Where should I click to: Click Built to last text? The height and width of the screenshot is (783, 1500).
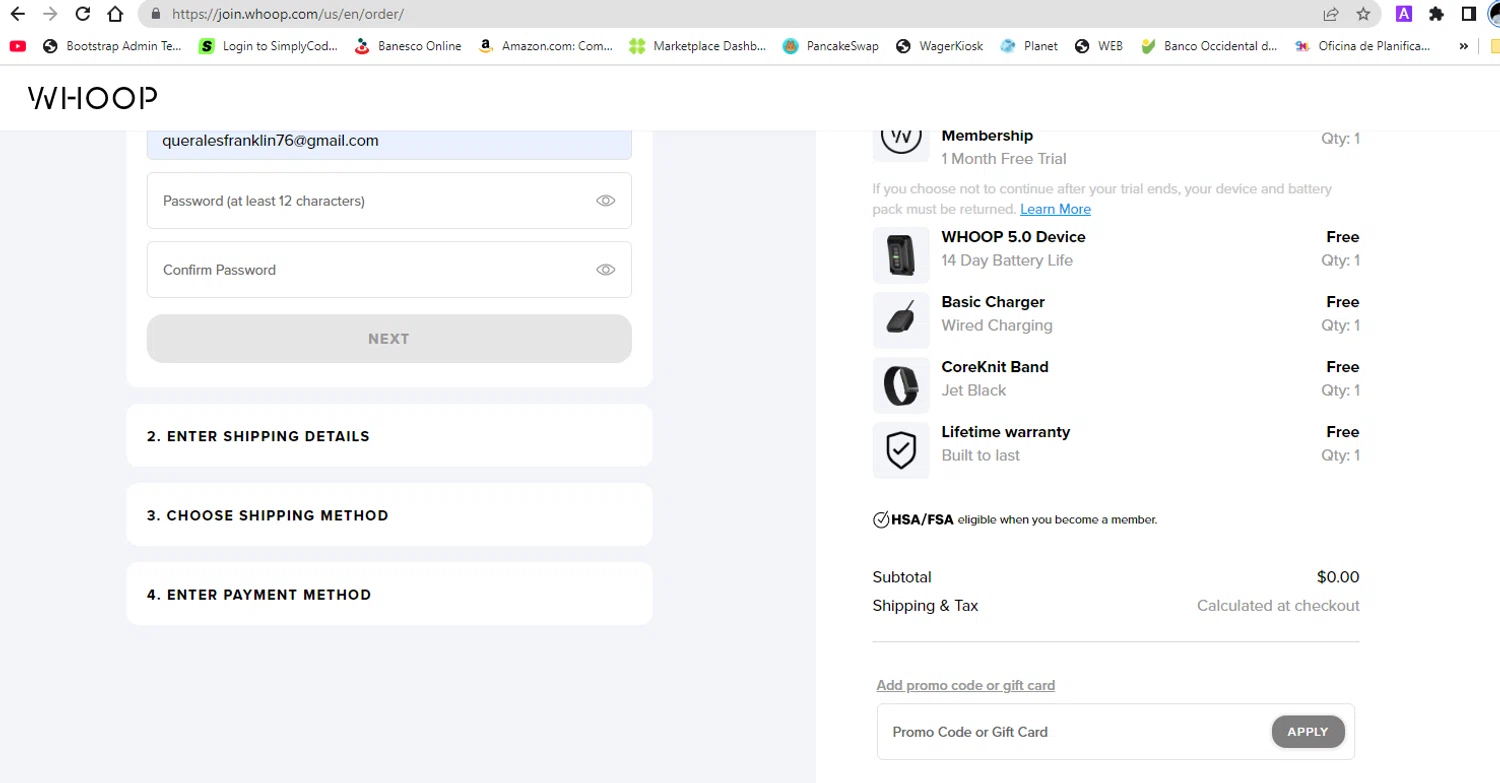tap(981, 456)
